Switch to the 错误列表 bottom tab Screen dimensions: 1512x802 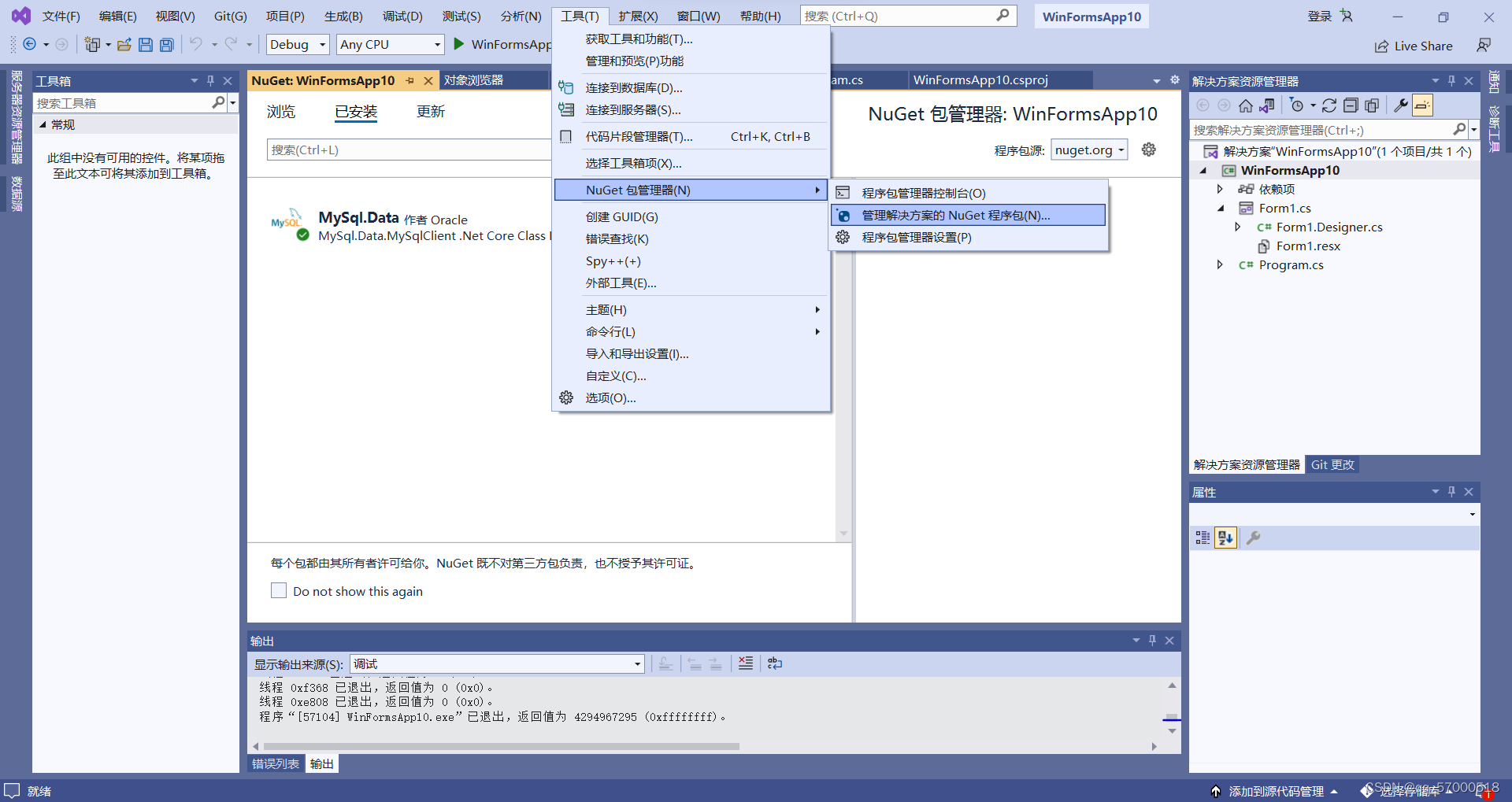click(x=275, y=763)
